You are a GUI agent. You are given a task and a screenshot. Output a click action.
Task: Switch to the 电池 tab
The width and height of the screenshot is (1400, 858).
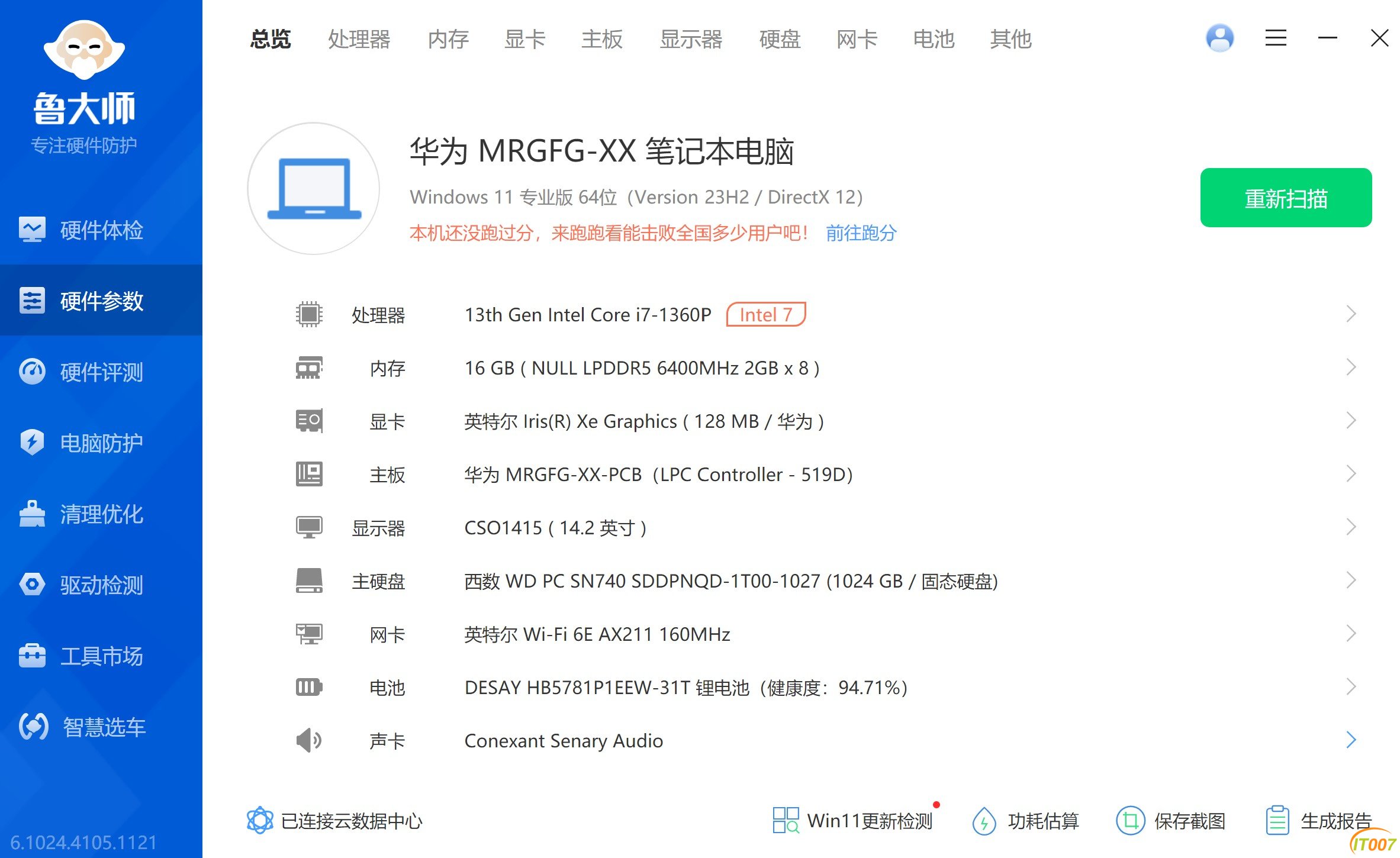coord(934,39)
